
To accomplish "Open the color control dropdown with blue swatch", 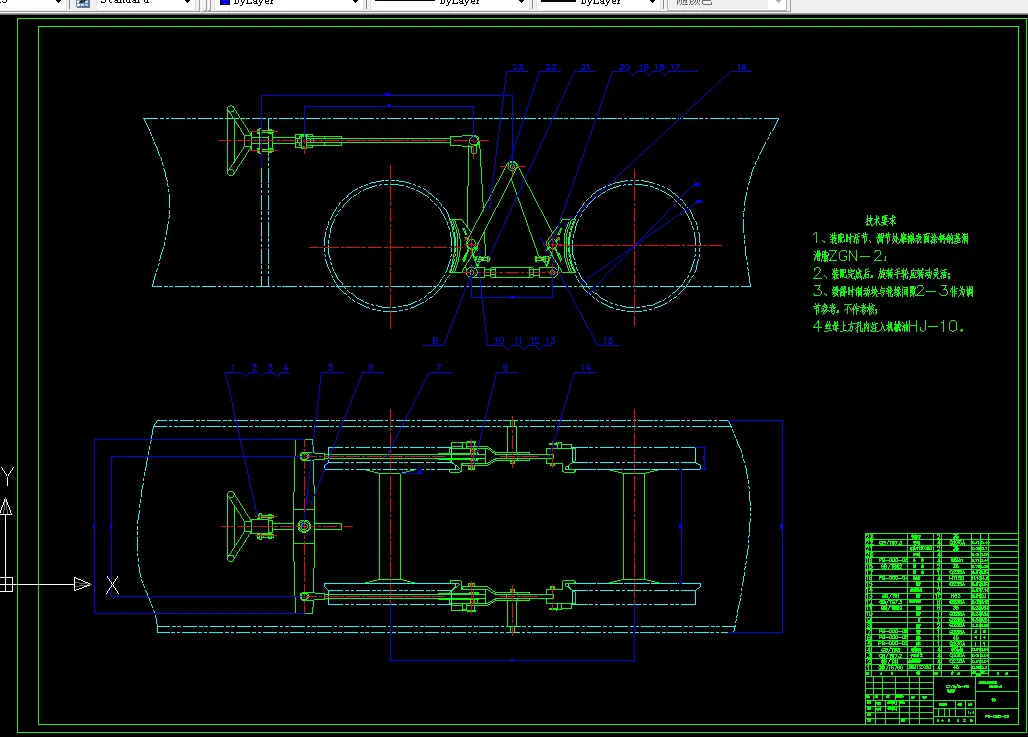I will tap(289, 3).
